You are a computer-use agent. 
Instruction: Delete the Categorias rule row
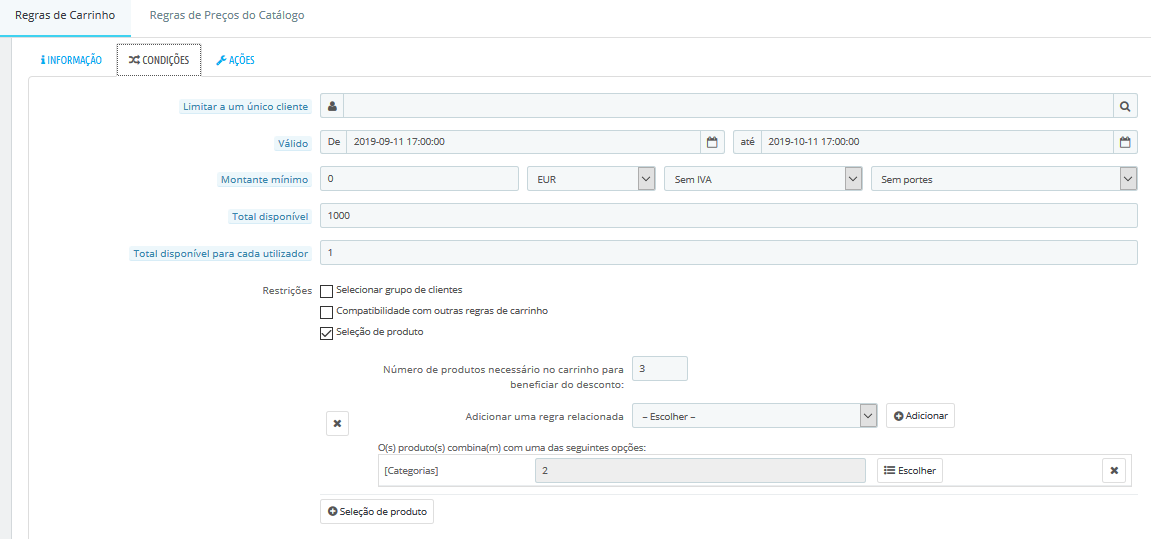point(1114,471)
